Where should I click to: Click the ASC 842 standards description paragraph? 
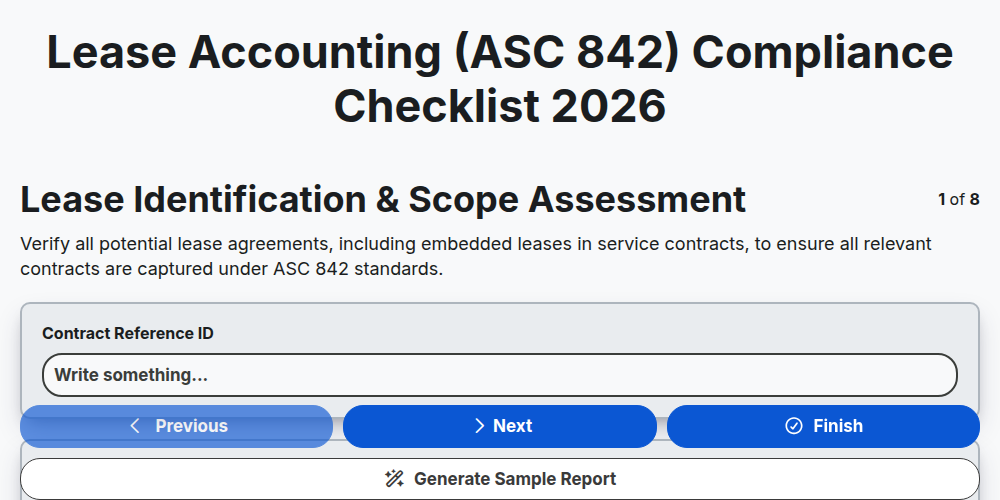(x=476, y=256)
